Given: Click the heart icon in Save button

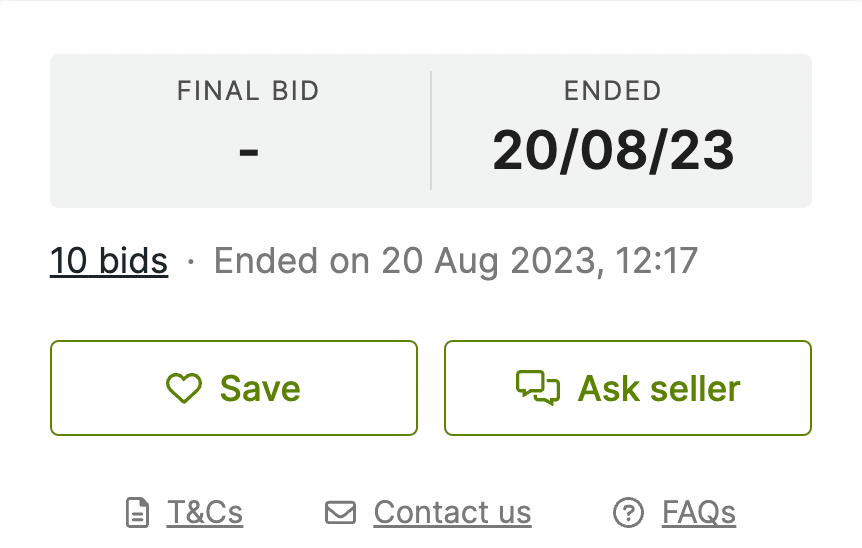Looking at the screenshot, I should pos(184,388).
